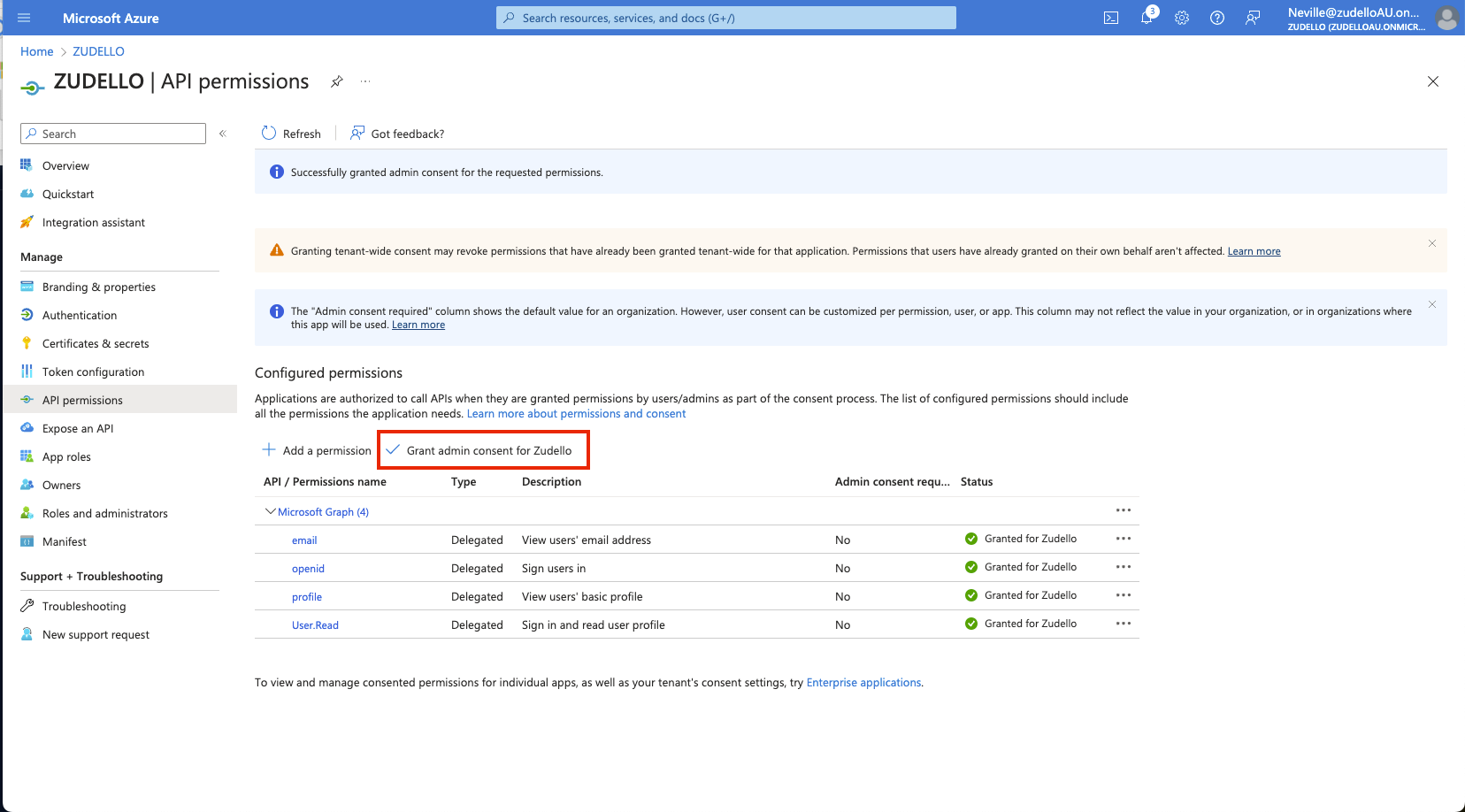
Task: Open Branding & properties
Action: click(99, 287)
